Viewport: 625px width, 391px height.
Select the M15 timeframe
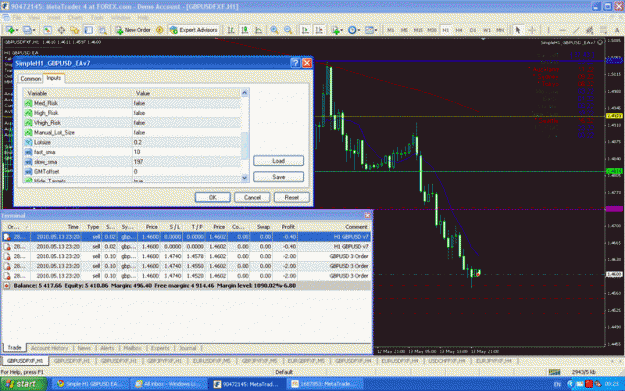(x=418, y=30)
